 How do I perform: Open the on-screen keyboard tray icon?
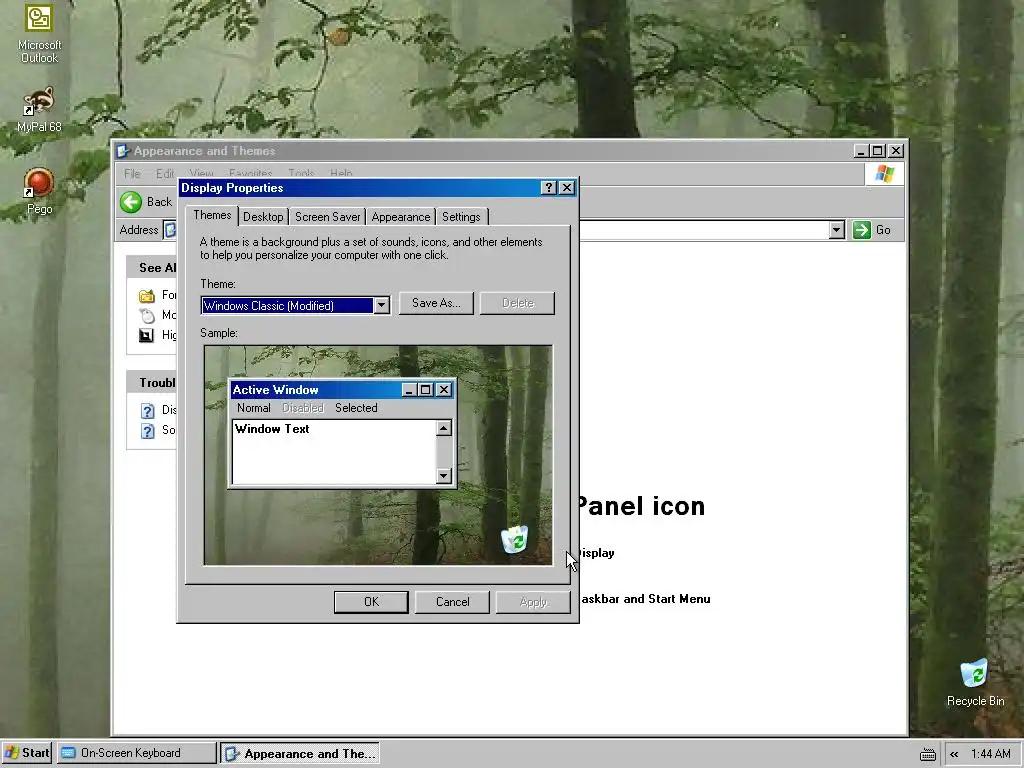tap(927, 754)
